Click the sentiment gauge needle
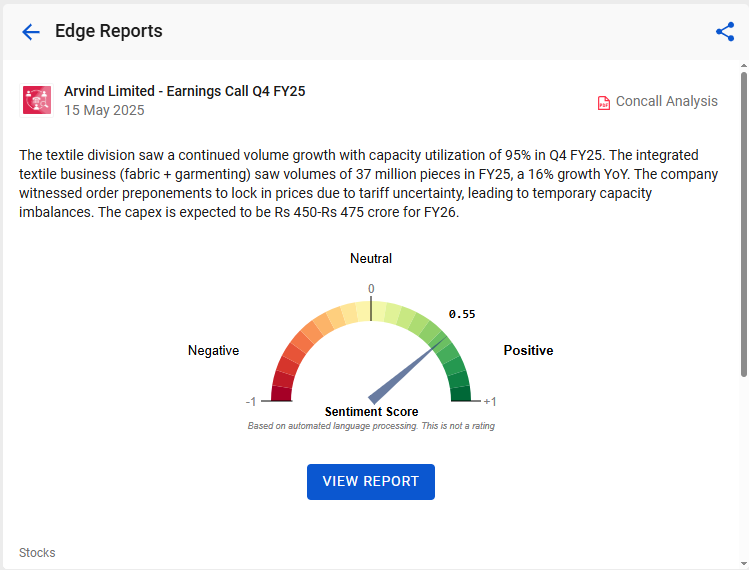 (407, 370)
